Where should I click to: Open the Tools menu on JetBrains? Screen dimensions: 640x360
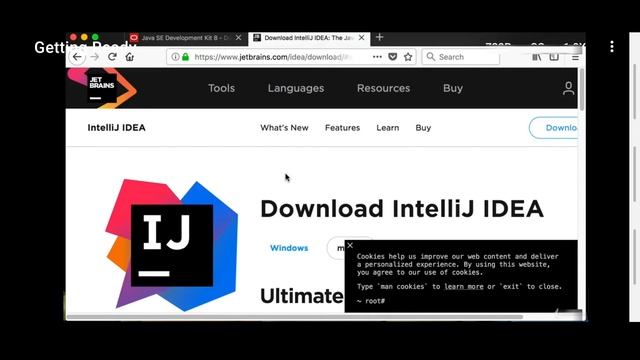(x=221, y=88)
